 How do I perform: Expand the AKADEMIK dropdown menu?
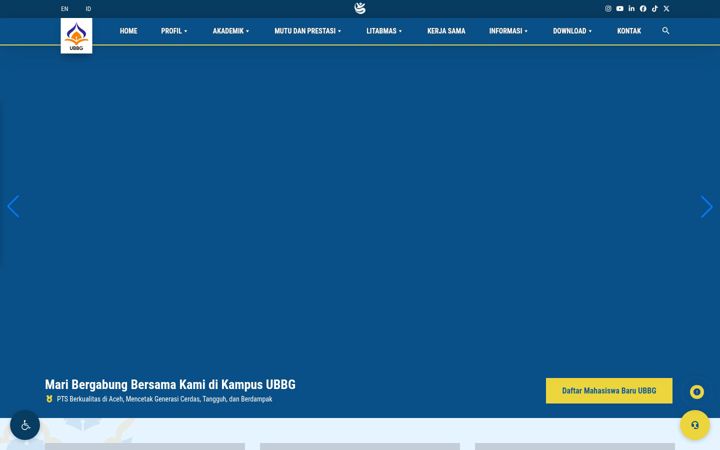tap(231, 31)
